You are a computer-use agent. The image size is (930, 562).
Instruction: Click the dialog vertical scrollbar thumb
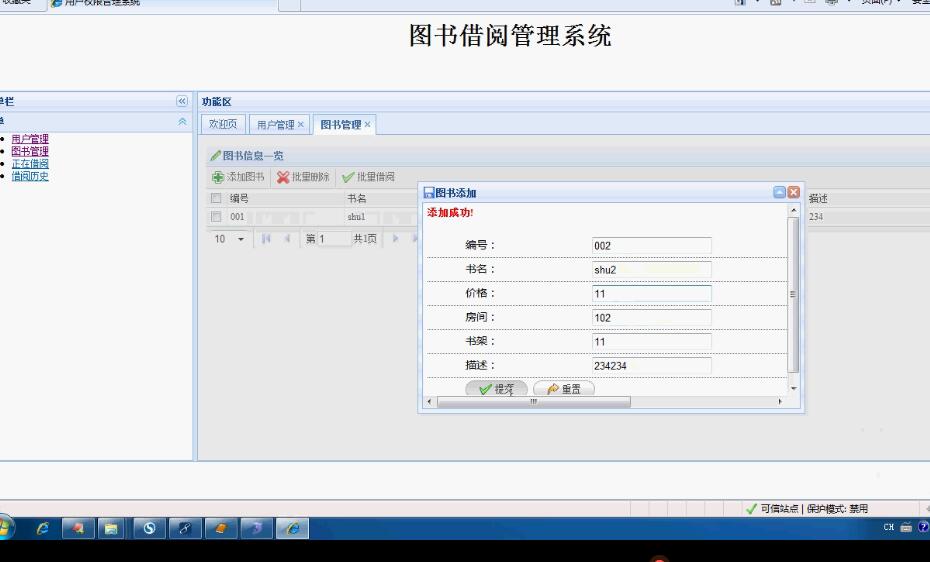click(793, 295)
